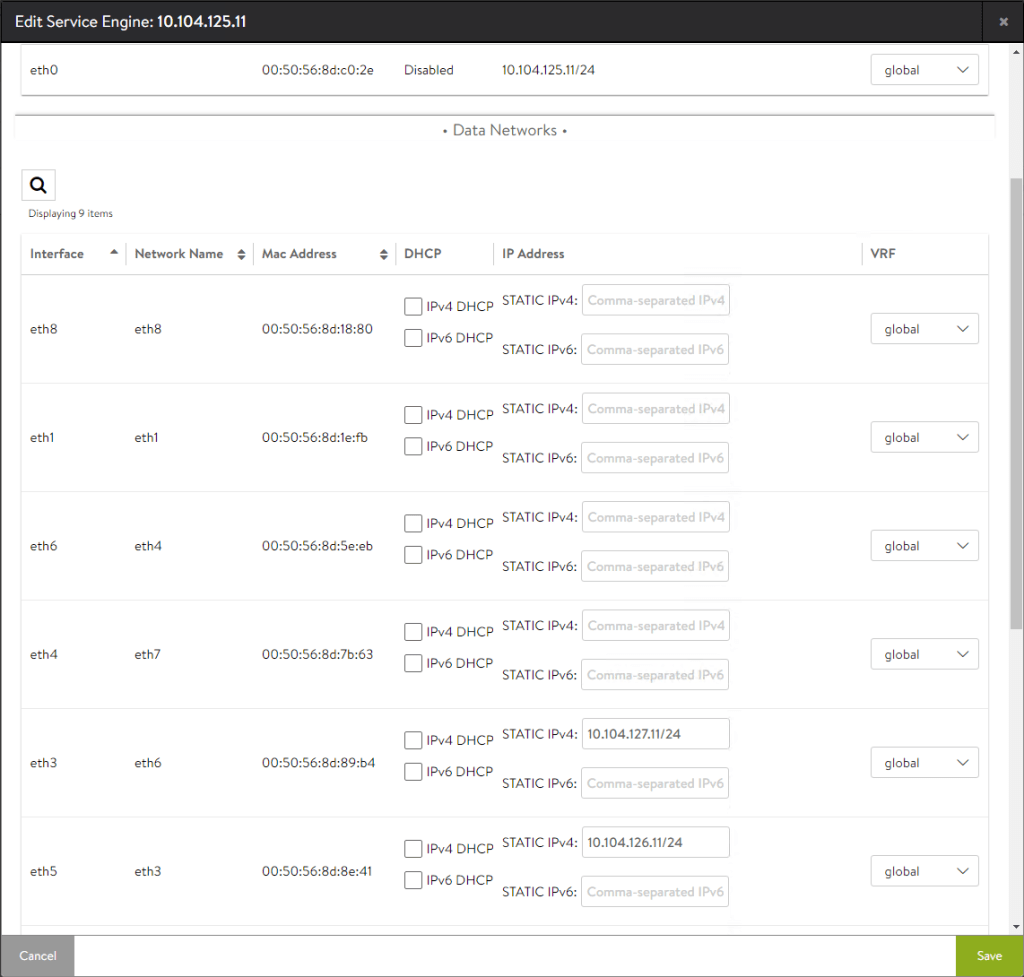
Task: Click the dialog vertical scrollbar
Action: 1016,400
